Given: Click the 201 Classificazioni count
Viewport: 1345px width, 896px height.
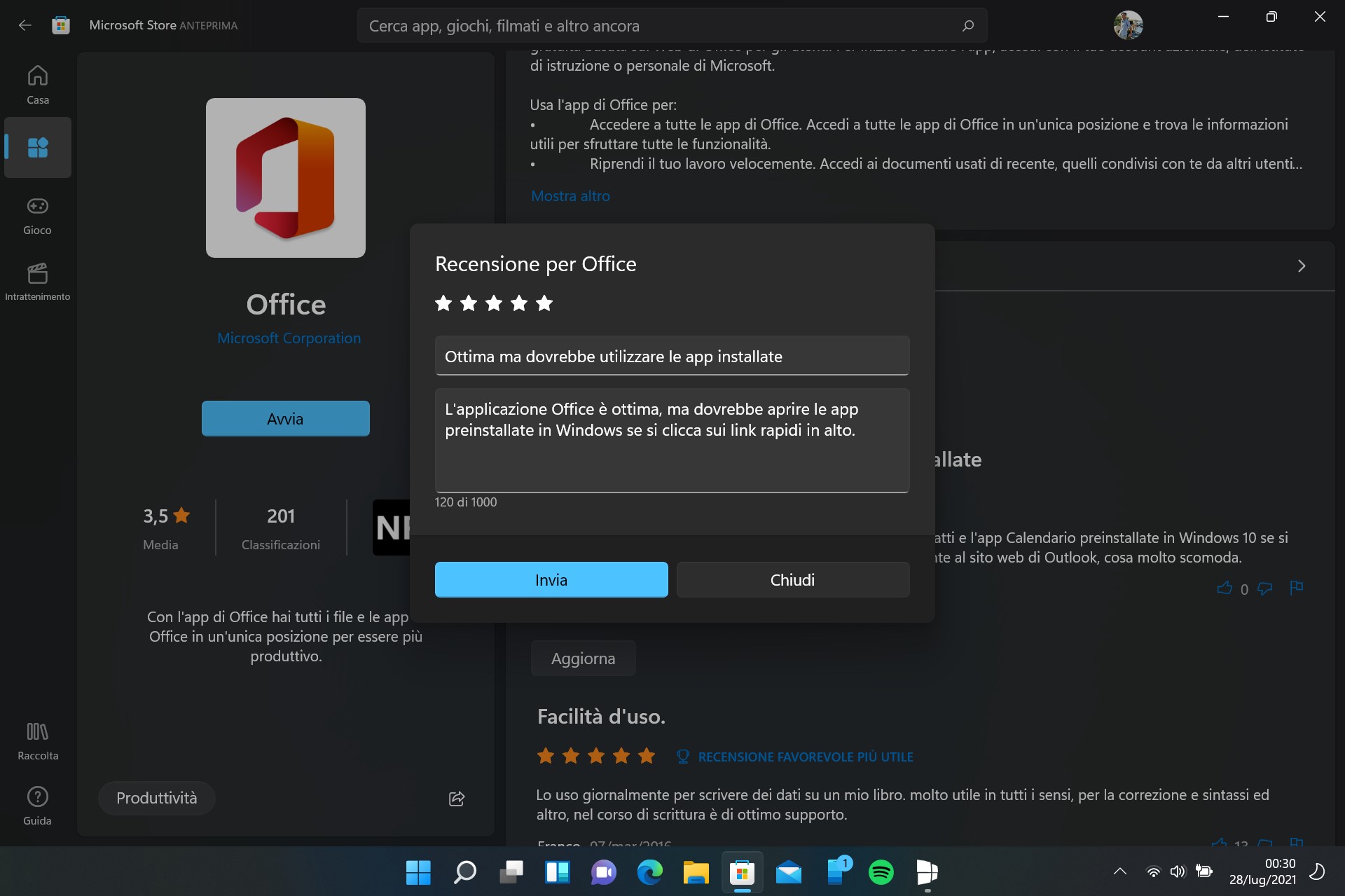Looking at the screenshot, I should pos(281,529).
